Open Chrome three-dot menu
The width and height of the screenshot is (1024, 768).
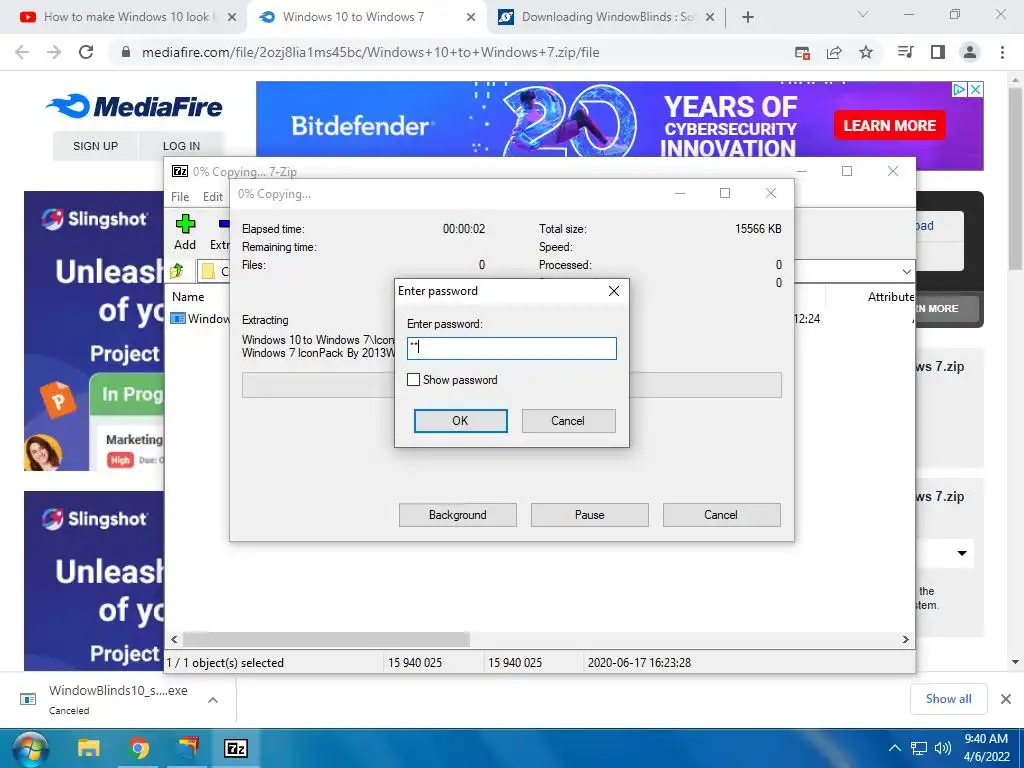[1002, 52]
